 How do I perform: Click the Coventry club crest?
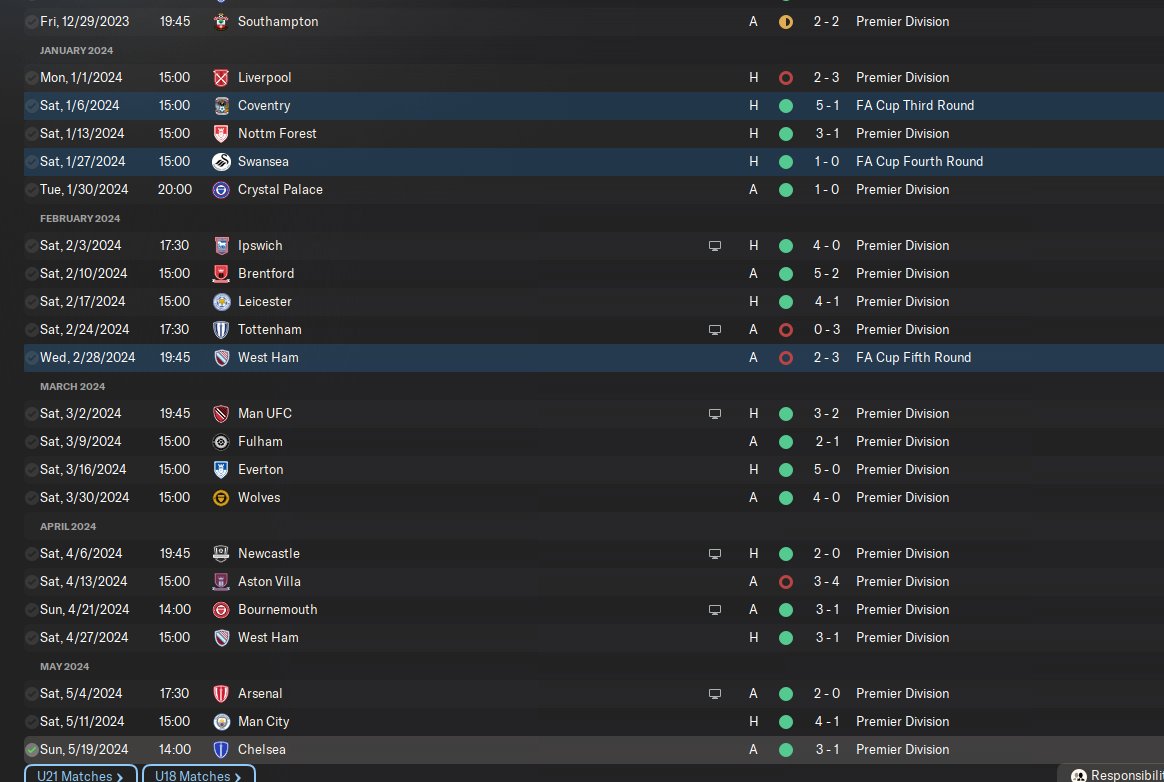221,105
